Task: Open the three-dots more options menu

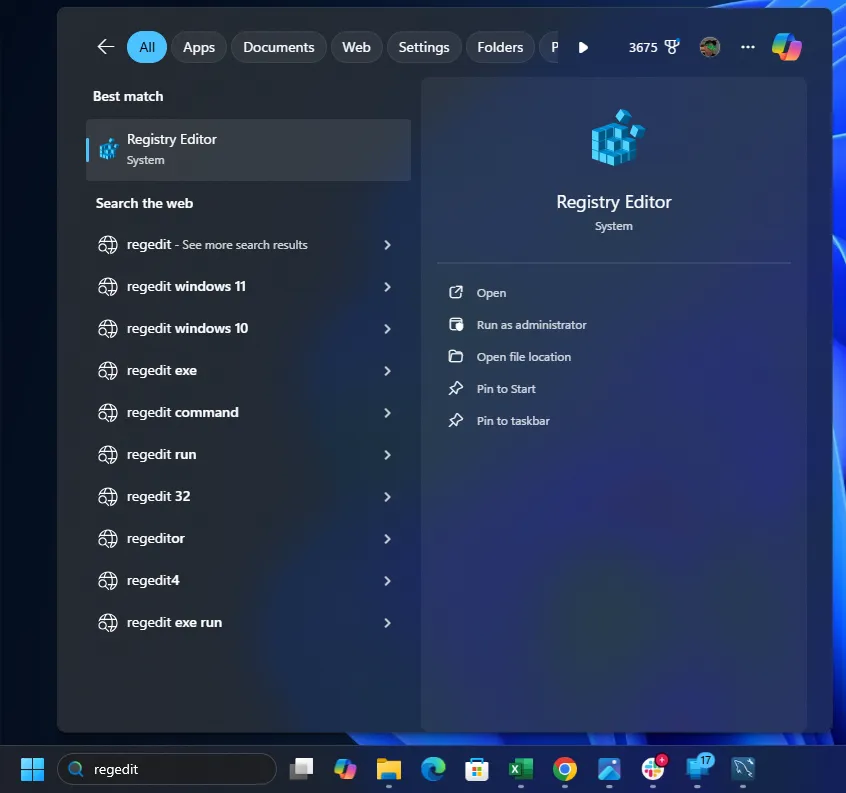Action: coord(748,47)
